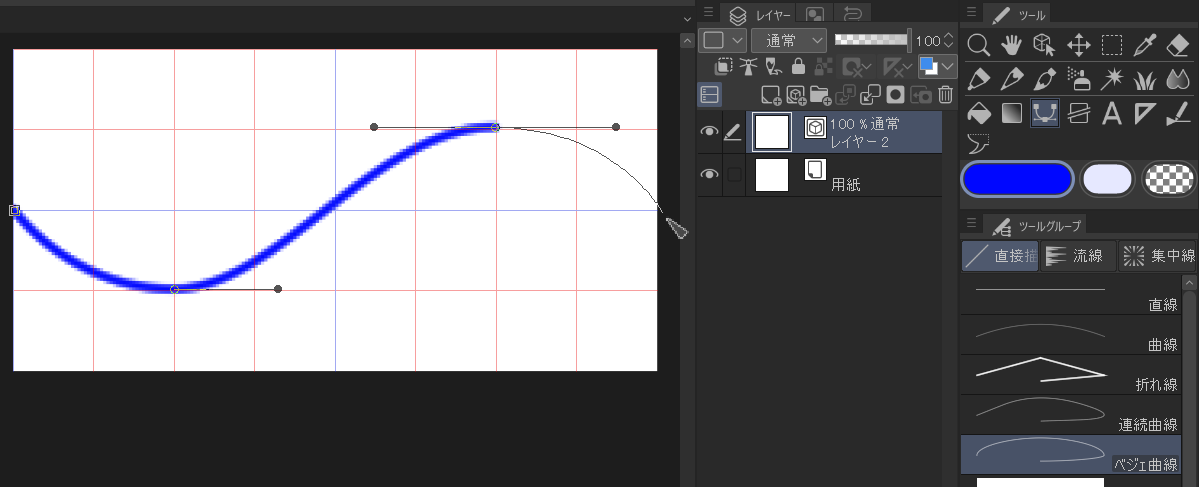
Task: Select the Eraser tool
Action: pos(1178,45)
